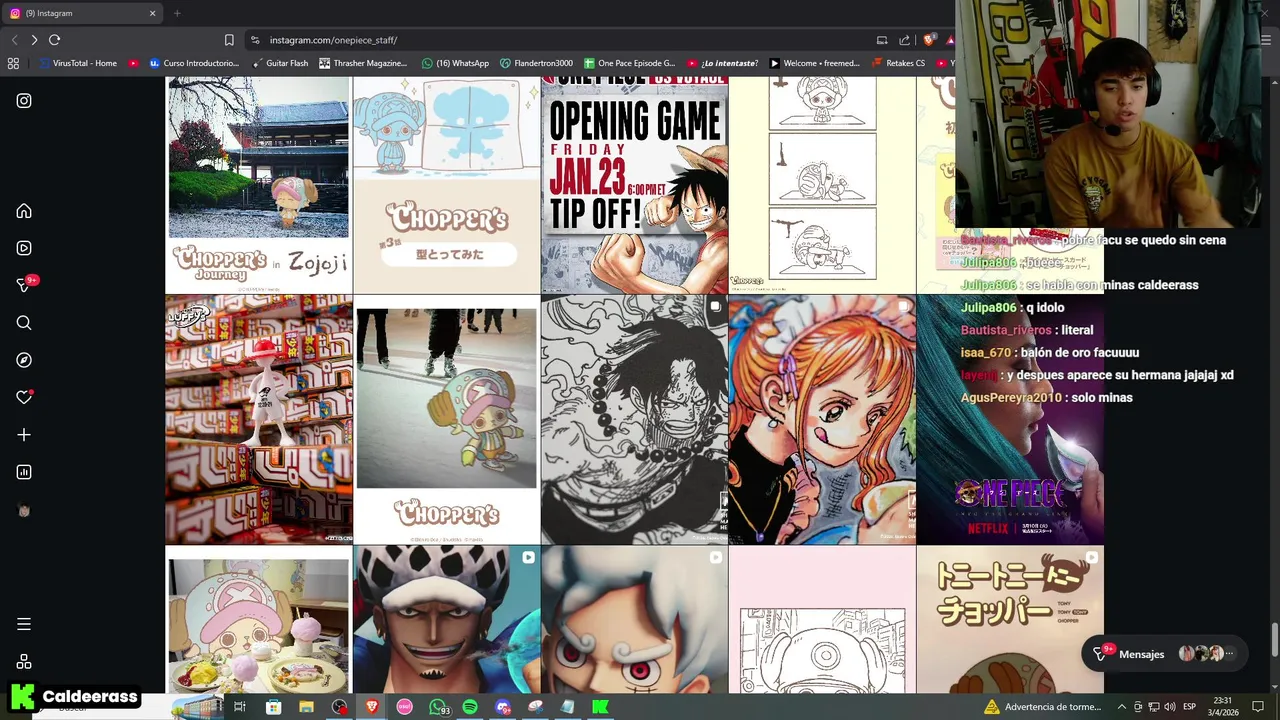Open the Notifications heart icon
Image resolution: width=1280 pixels, height=720 pixels.
coord(24,397)
